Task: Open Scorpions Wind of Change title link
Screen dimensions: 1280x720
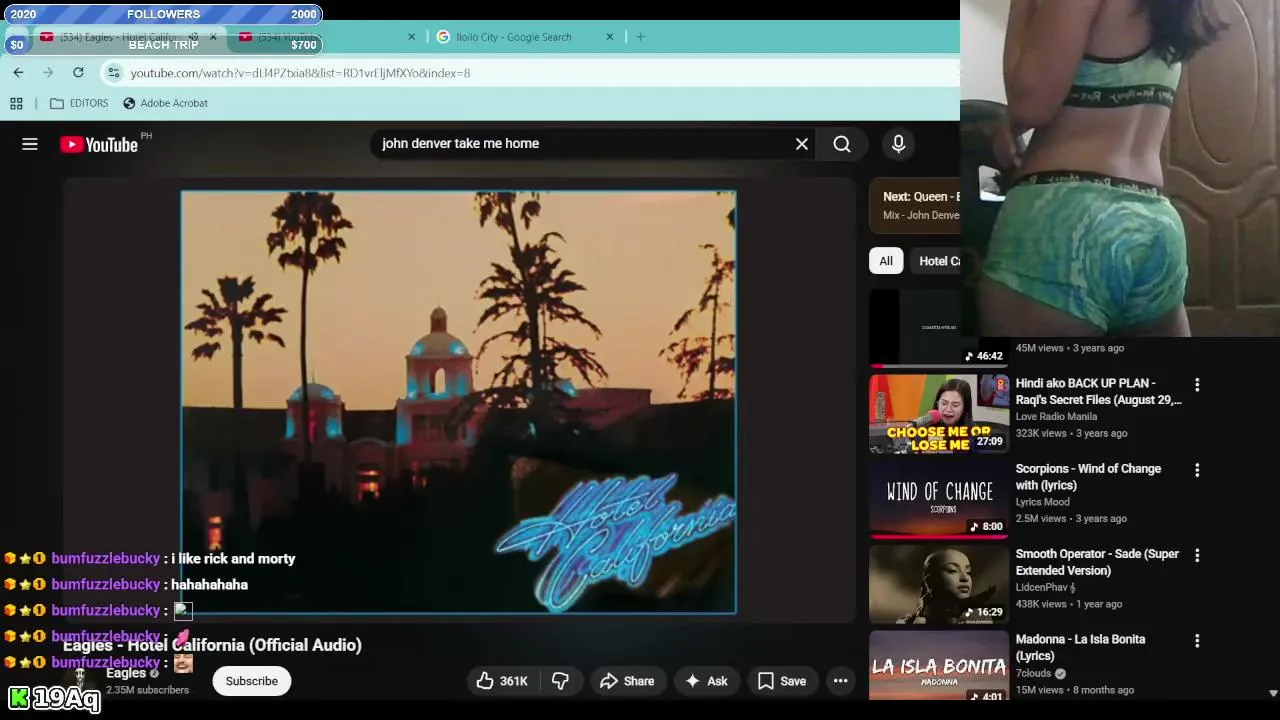Action: [x=1088, y=477]
